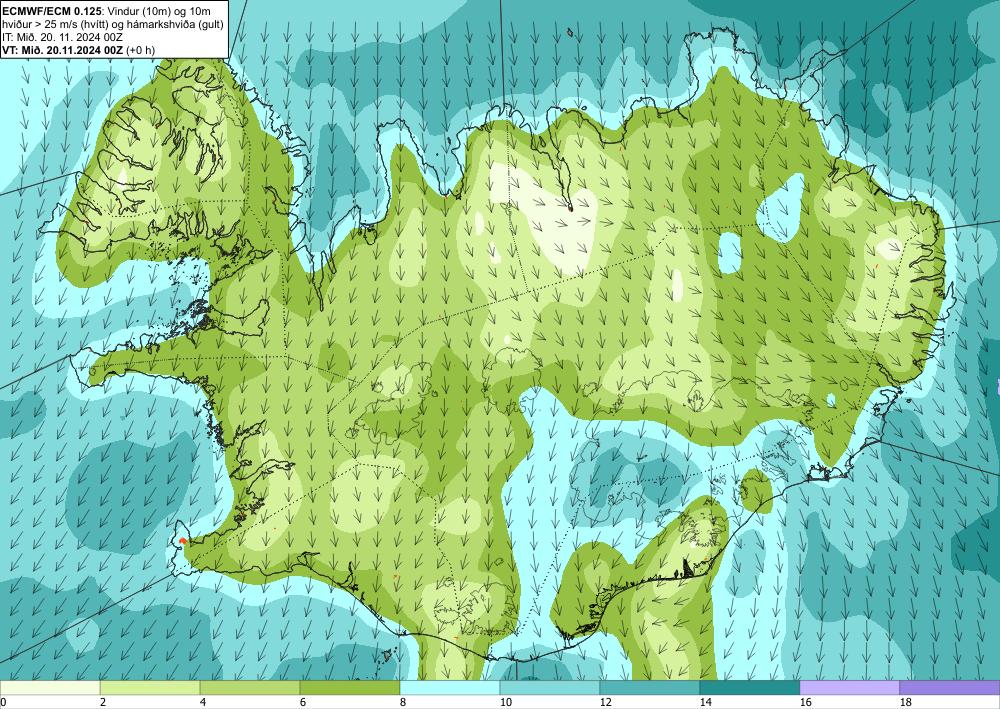Select the 8–10 m/s pale cyan legend swatch

[x=450, y=687]
